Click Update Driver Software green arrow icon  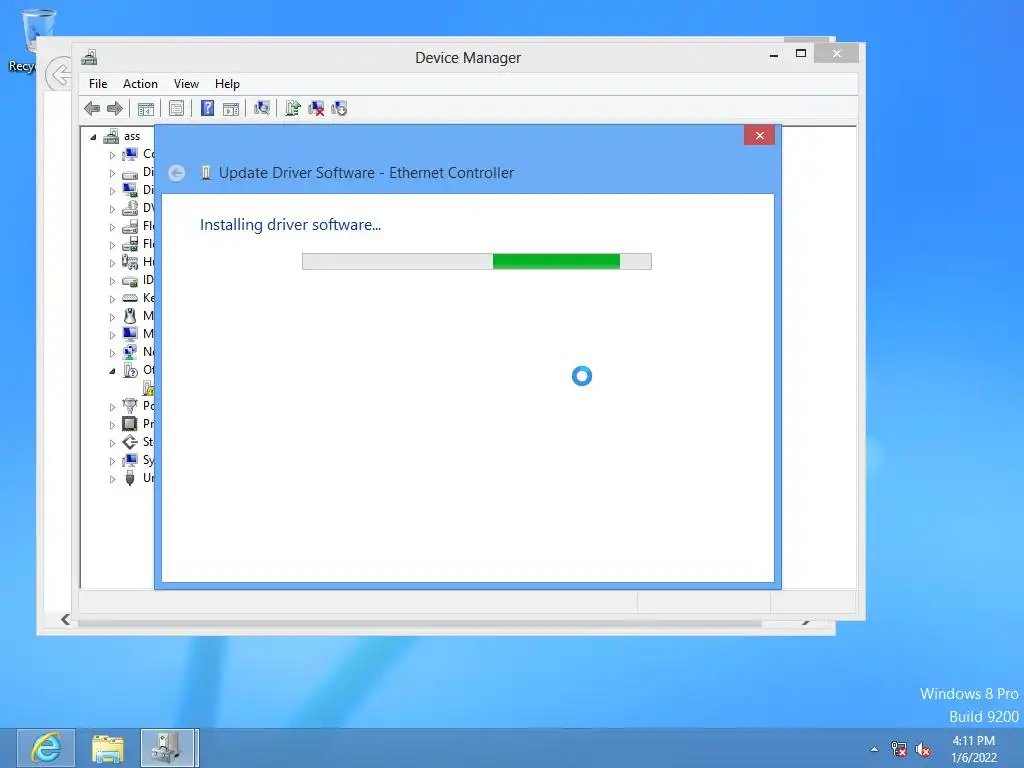coord(293,108)
